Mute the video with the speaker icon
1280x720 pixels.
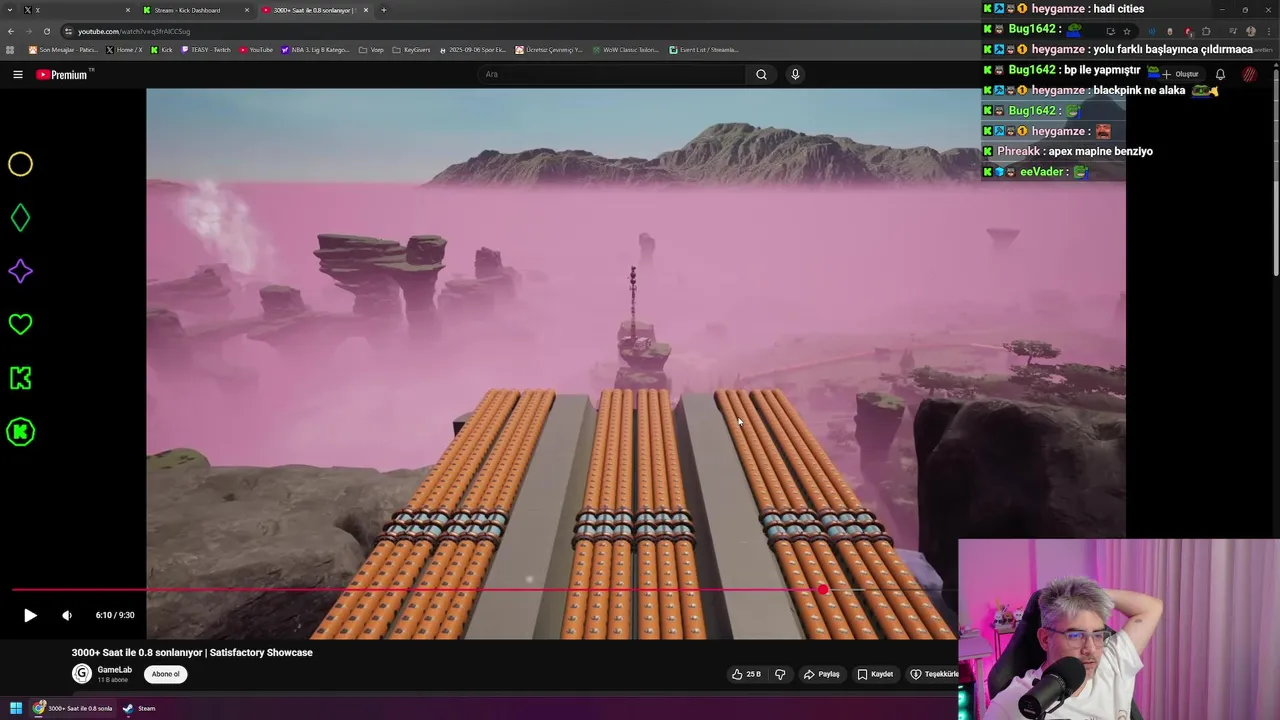click(x=67, y=615)
